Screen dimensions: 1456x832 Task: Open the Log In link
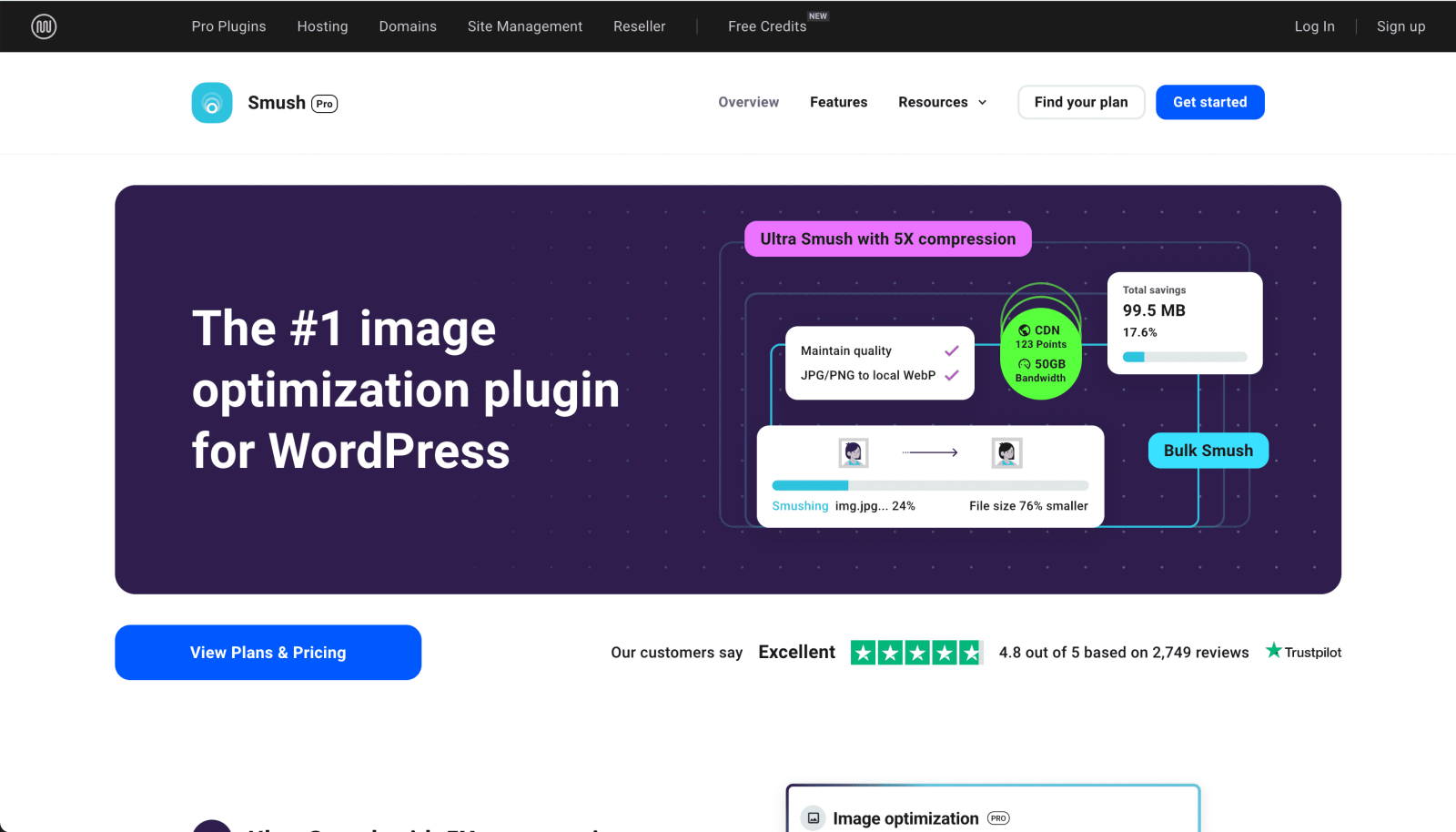tap(1314, 26)
